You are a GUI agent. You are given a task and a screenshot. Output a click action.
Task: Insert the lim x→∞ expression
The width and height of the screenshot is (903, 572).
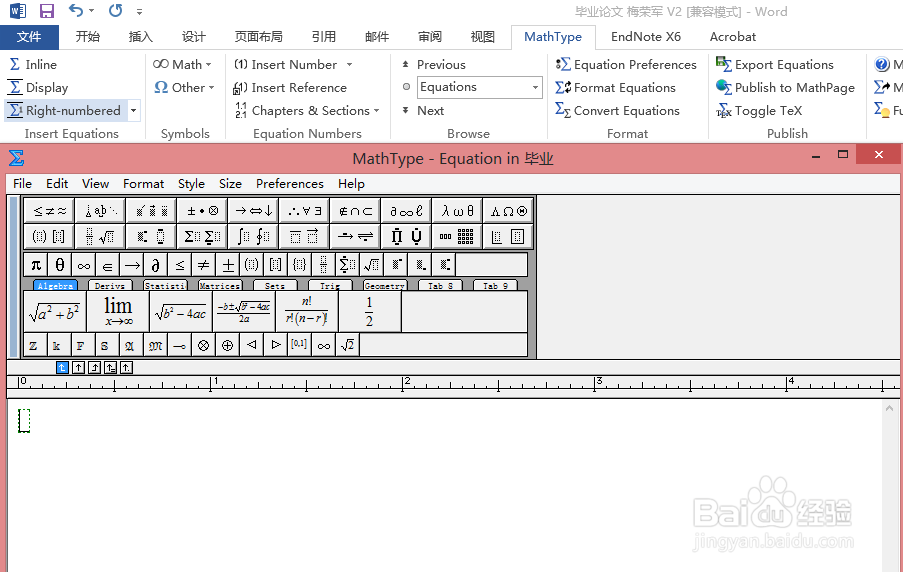point(118,312)
